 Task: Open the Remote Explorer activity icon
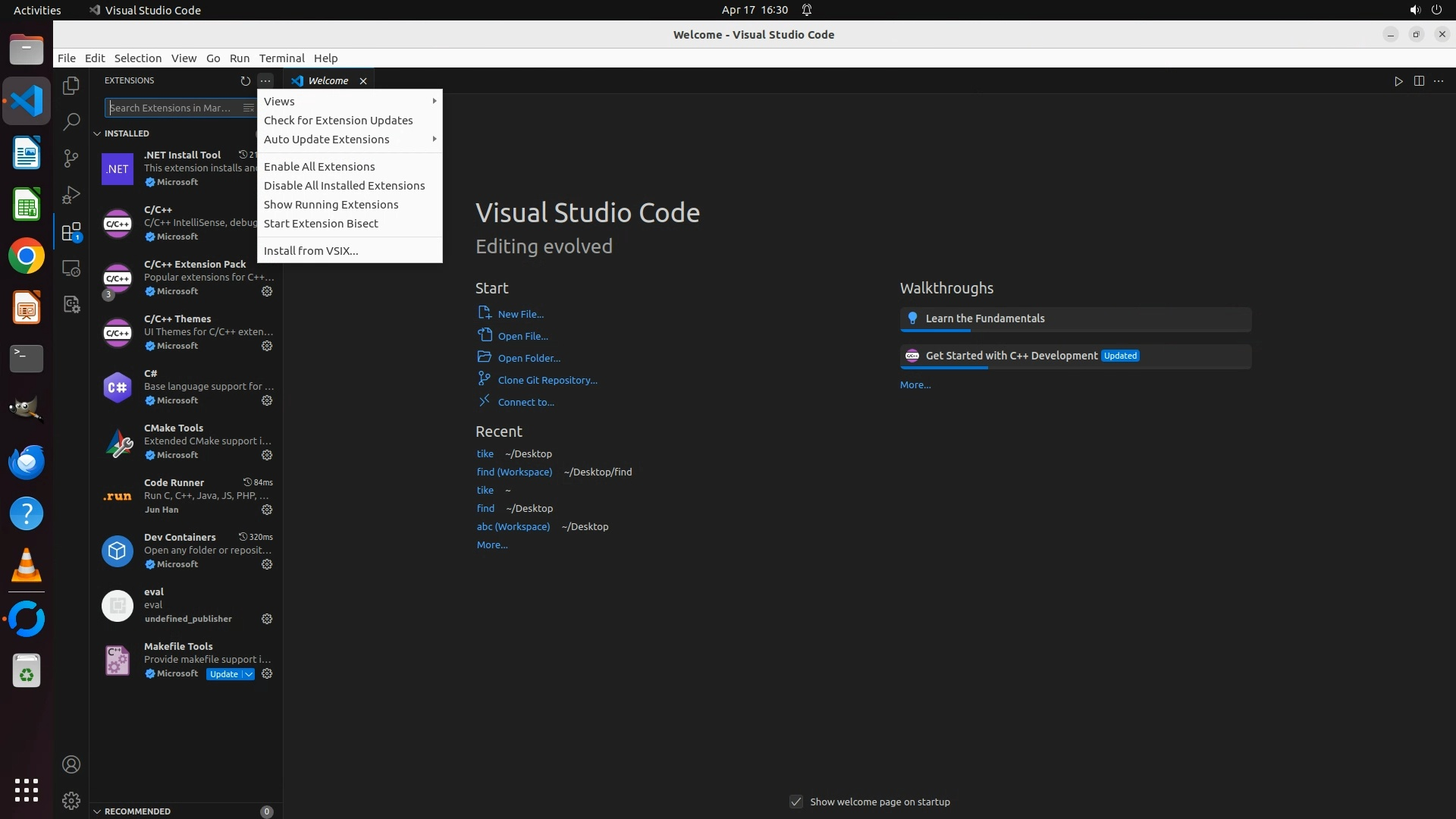coord(71,268)
